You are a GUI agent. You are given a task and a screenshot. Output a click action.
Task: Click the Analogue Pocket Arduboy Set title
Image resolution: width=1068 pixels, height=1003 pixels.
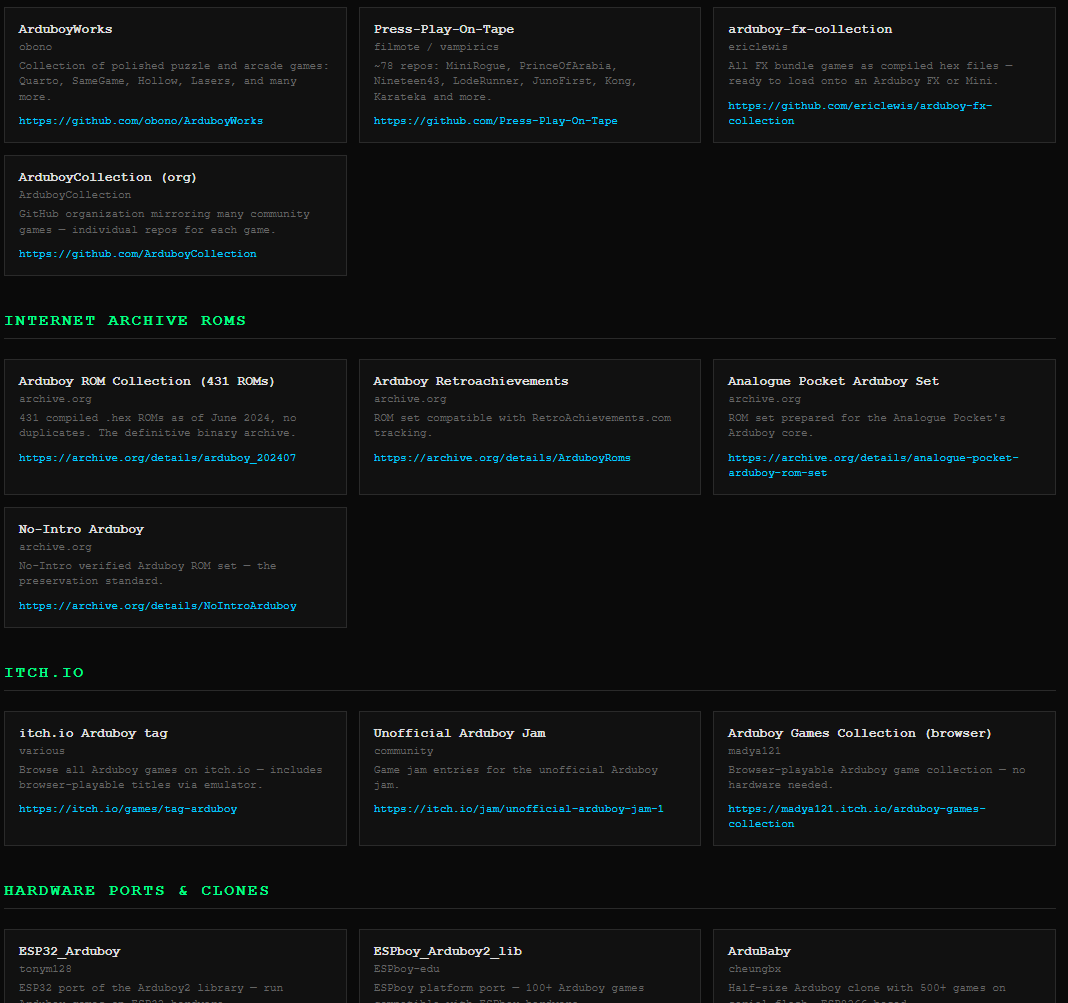(x=833, y=381)
